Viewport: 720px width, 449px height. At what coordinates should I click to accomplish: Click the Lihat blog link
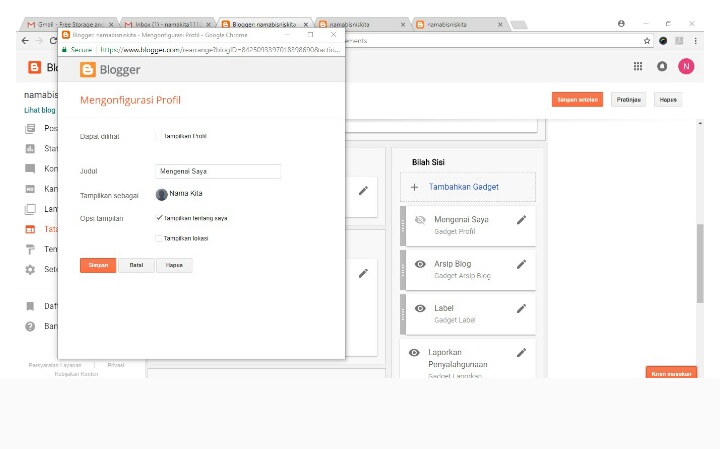[x=39, y=110]
